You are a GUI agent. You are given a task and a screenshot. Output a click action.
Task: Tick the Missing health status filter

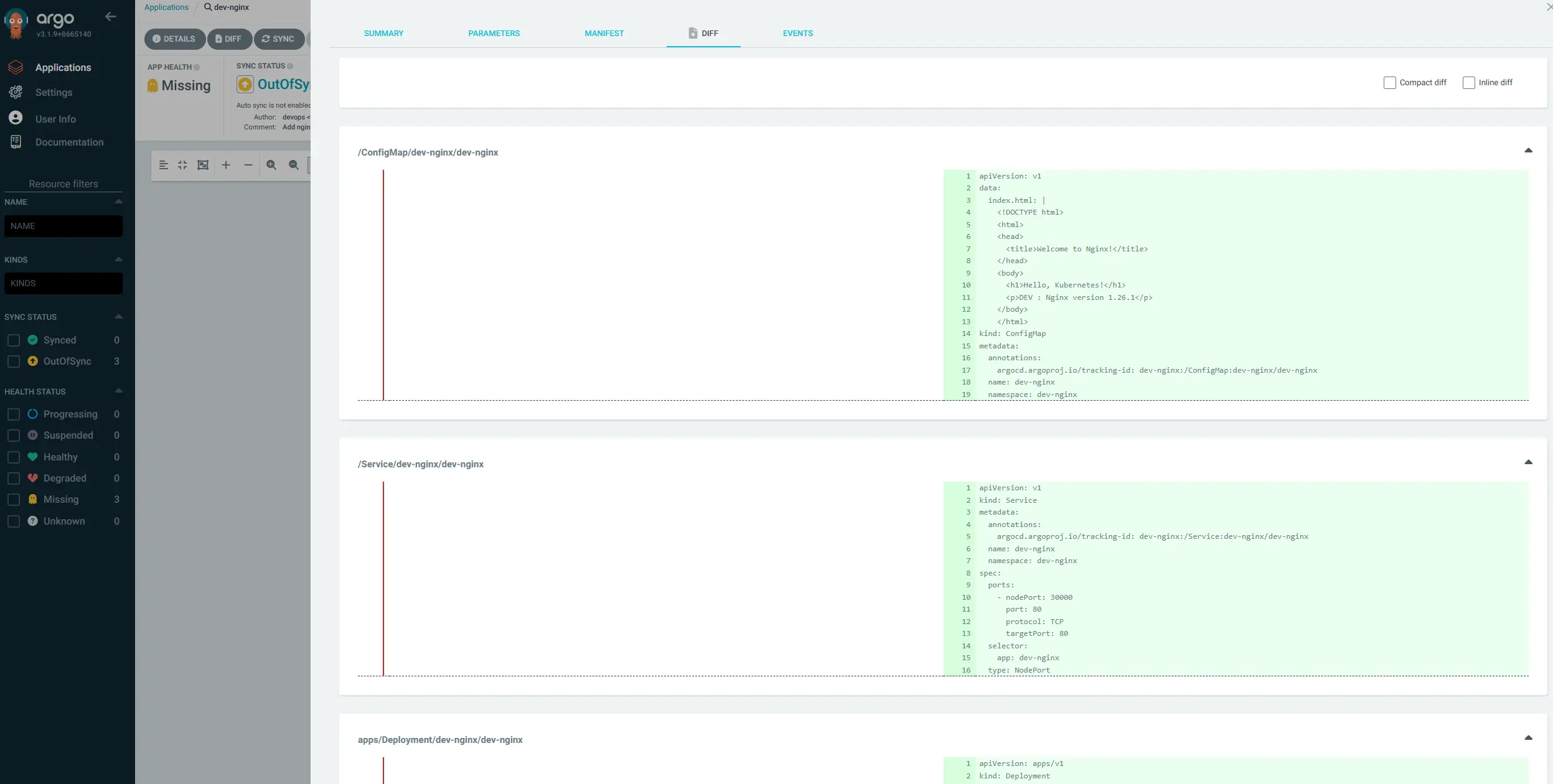tap(14, 500)
